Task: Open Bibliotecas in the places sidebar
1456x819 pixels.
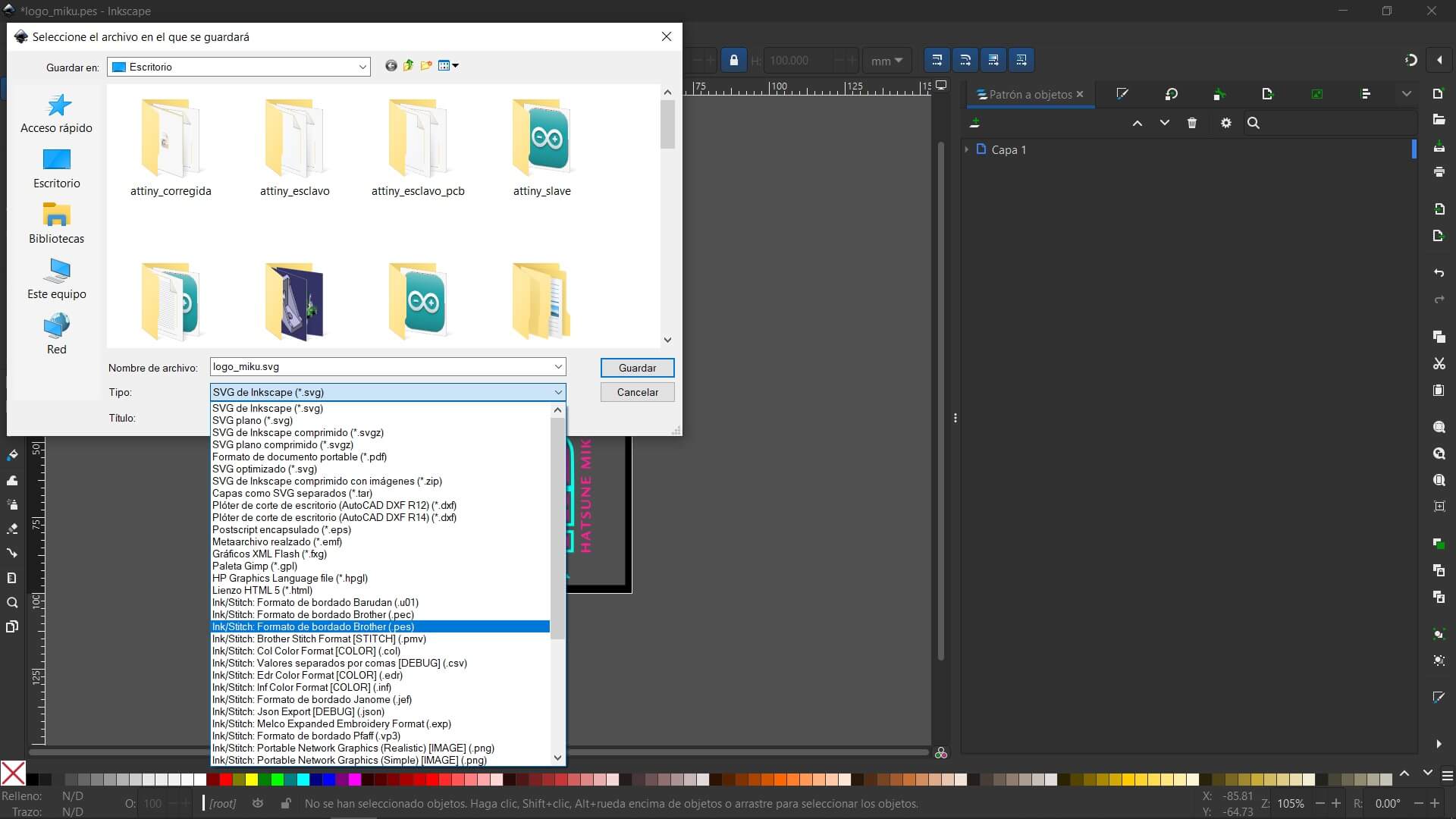Action: [x=57, y=224]
